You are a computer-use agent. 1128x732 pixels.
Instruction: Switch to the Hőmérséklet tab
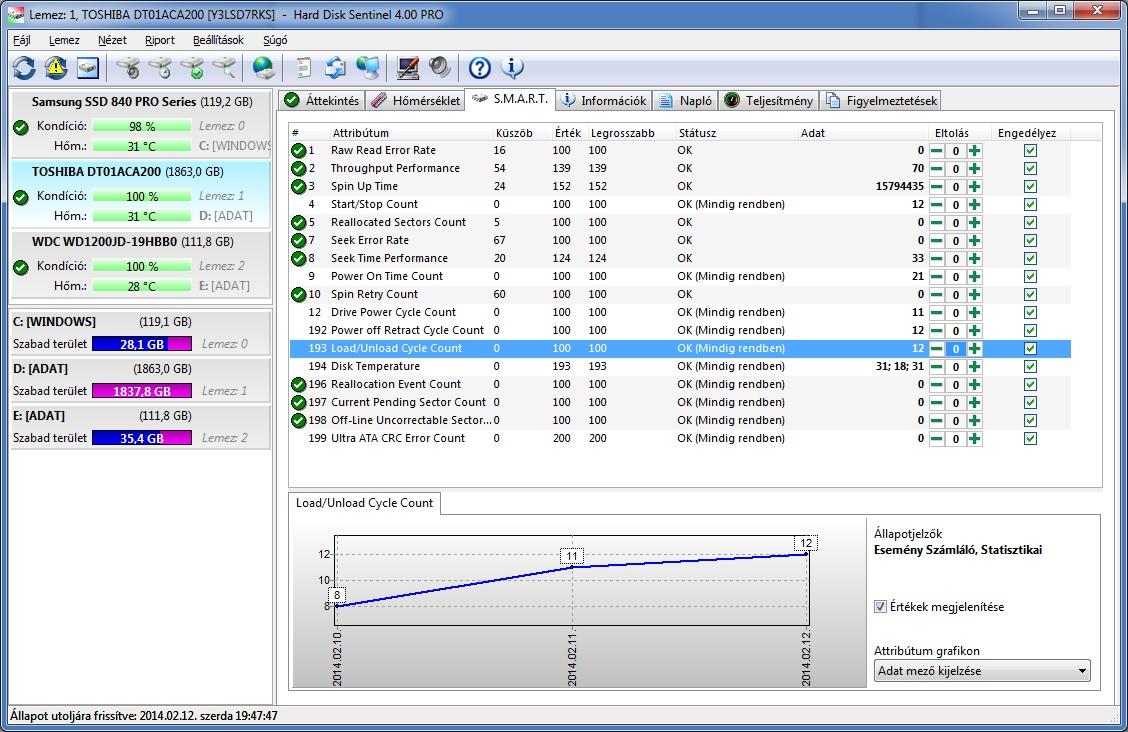(416, 101)
